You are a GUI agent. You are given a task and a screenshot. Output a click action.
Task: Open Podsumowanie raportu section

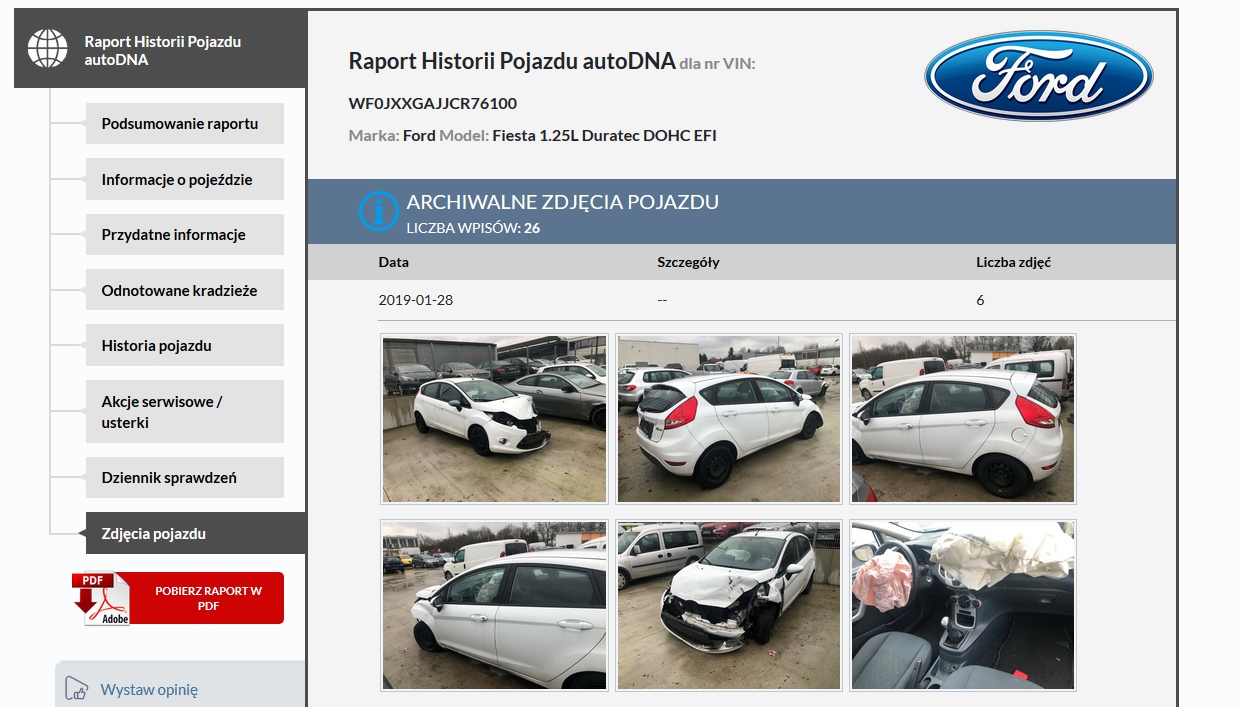(x=184, y=124)
